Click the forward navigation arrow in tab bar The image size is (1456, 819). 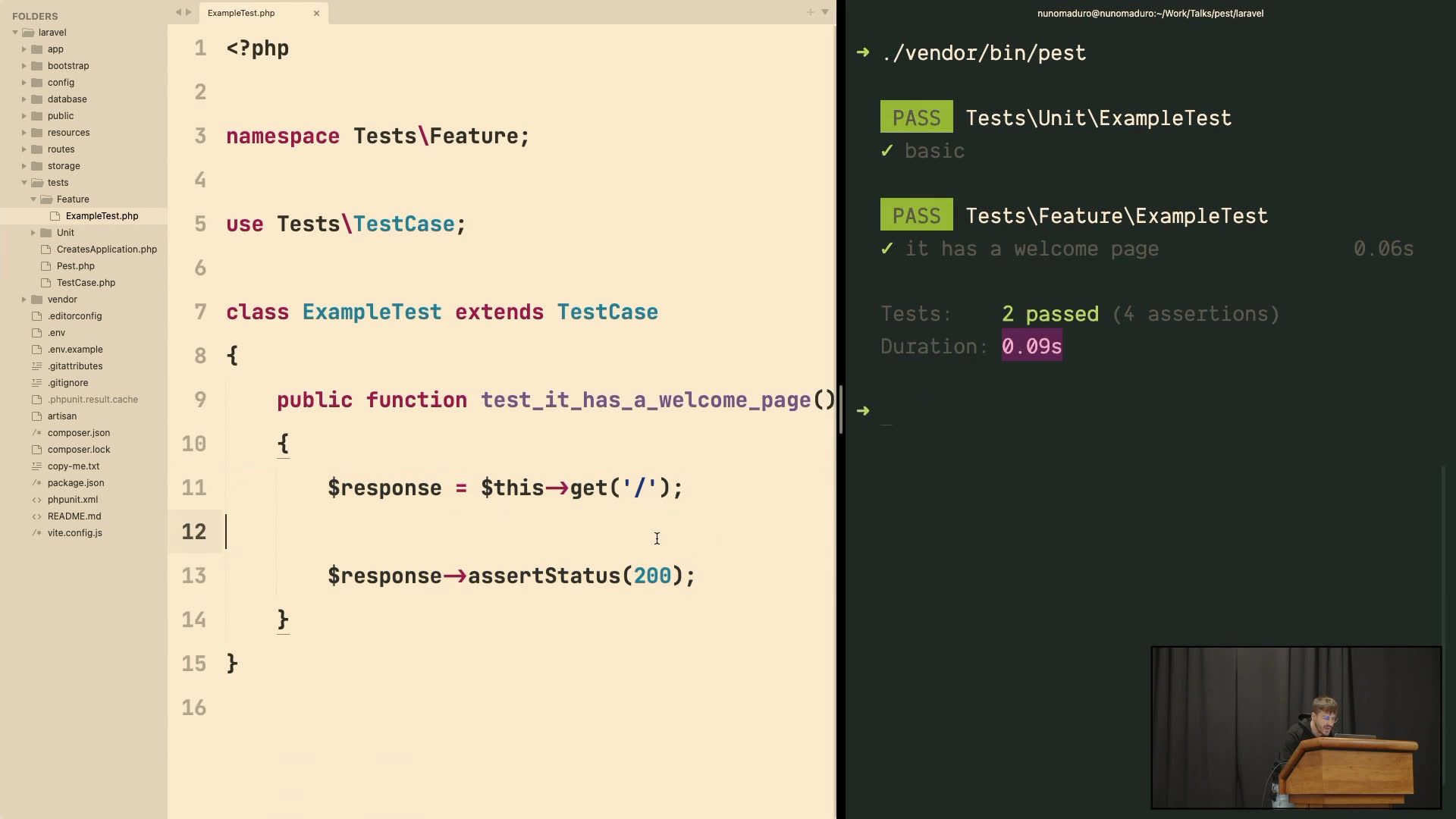click(189, 12)
